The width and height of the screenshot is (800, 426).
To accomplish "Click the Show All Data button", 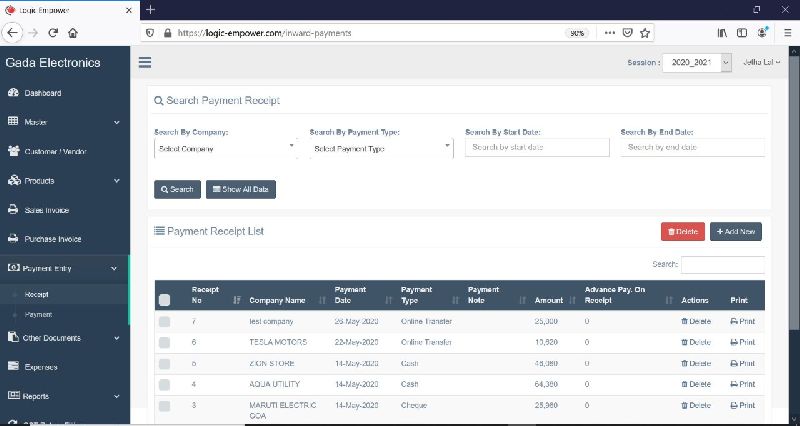I will tap(240, 189).
